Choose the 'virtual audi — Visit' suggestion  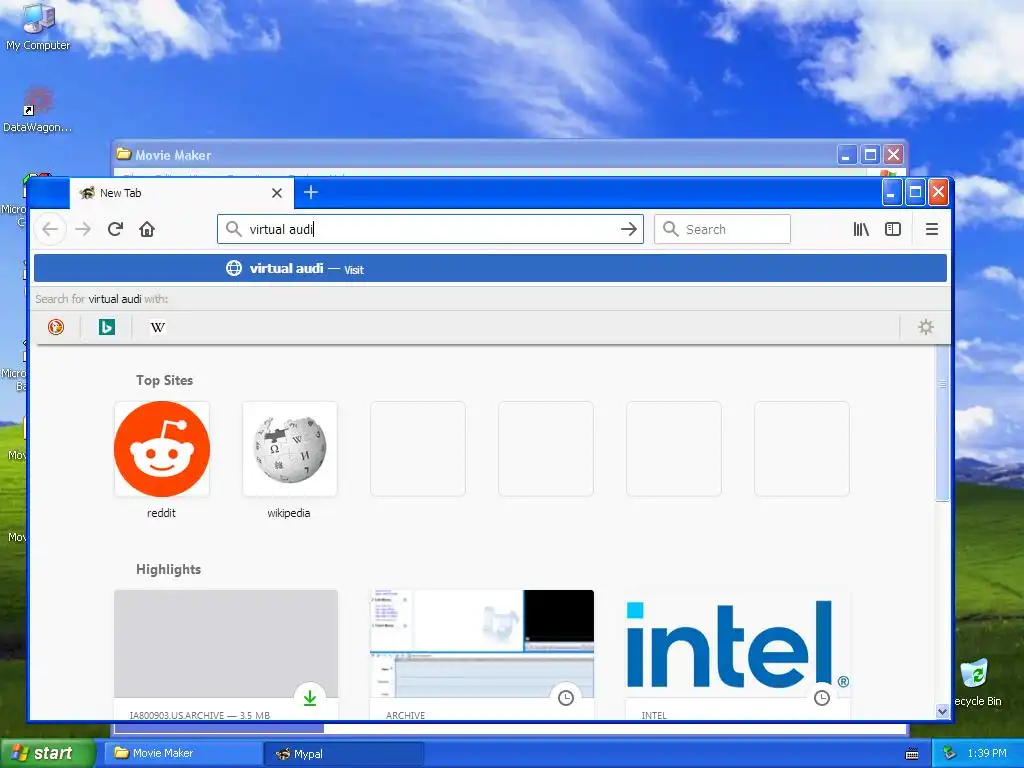[x=490, y=268]
